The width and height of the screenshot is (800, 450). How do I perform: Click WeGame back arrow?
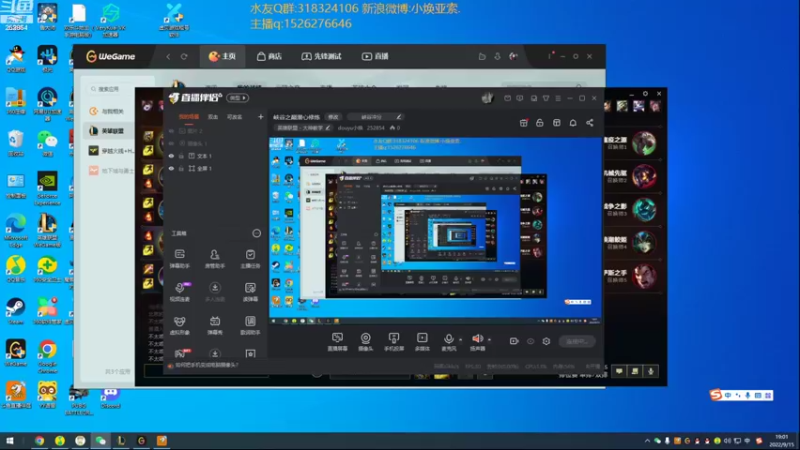pyautogui.click(x=168, y=56)
